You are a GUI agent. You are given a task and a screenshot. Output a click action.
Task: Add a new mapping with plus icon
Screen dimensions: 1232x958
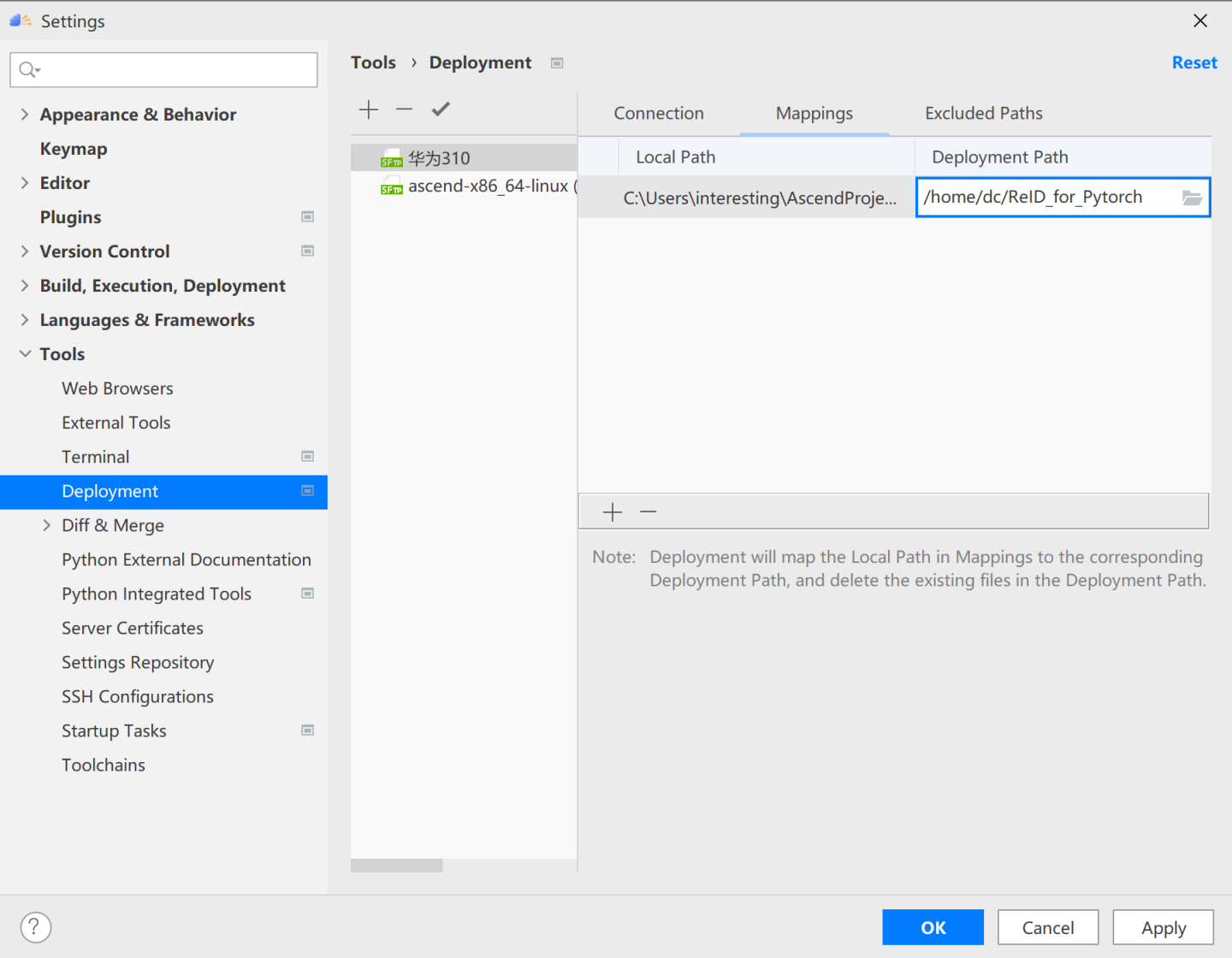(x=613, y=512)
